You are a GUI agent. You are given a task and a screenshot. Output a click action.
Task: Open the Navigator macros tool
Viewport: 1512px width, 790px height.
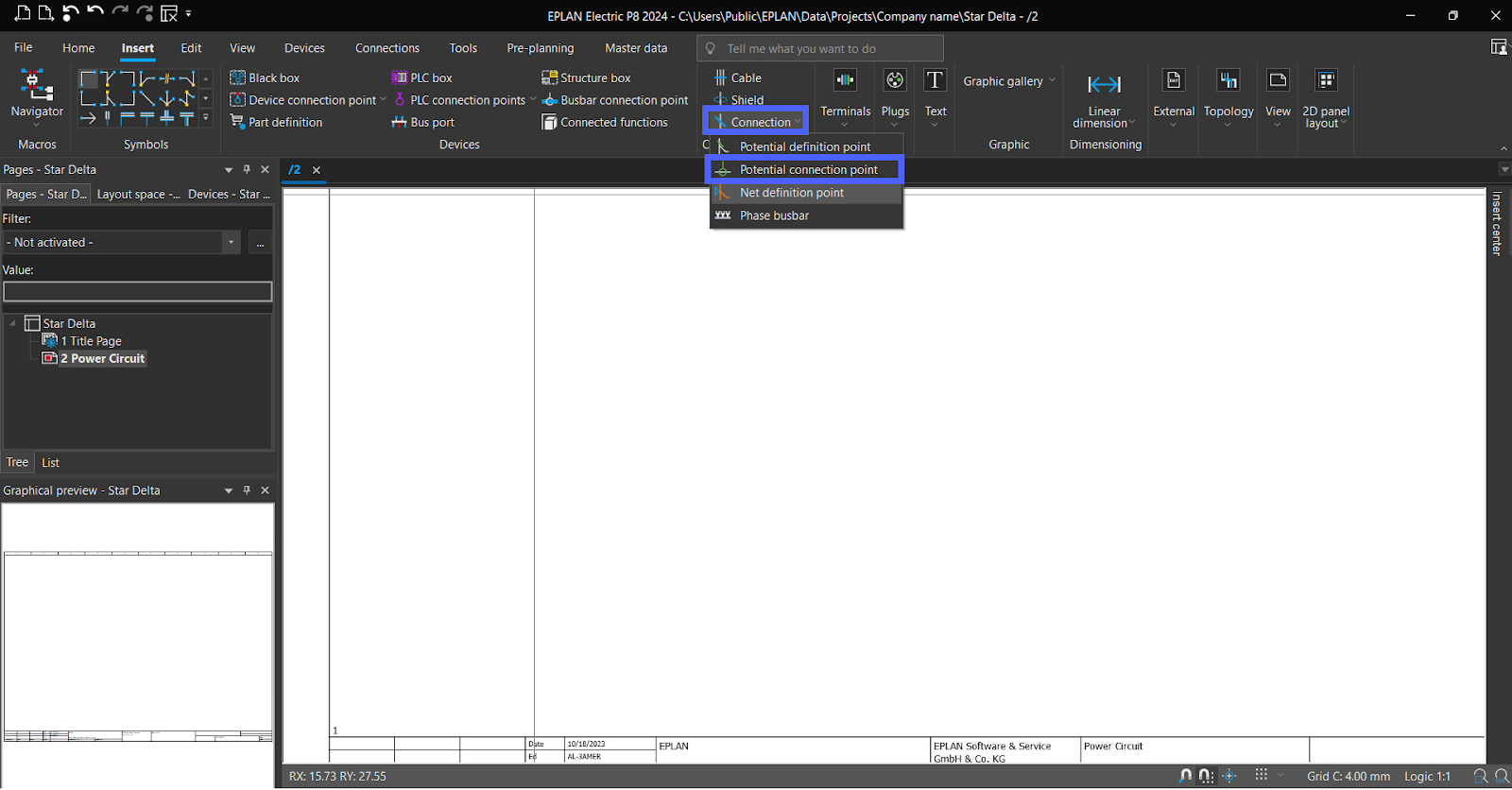[x=37, y=96]
